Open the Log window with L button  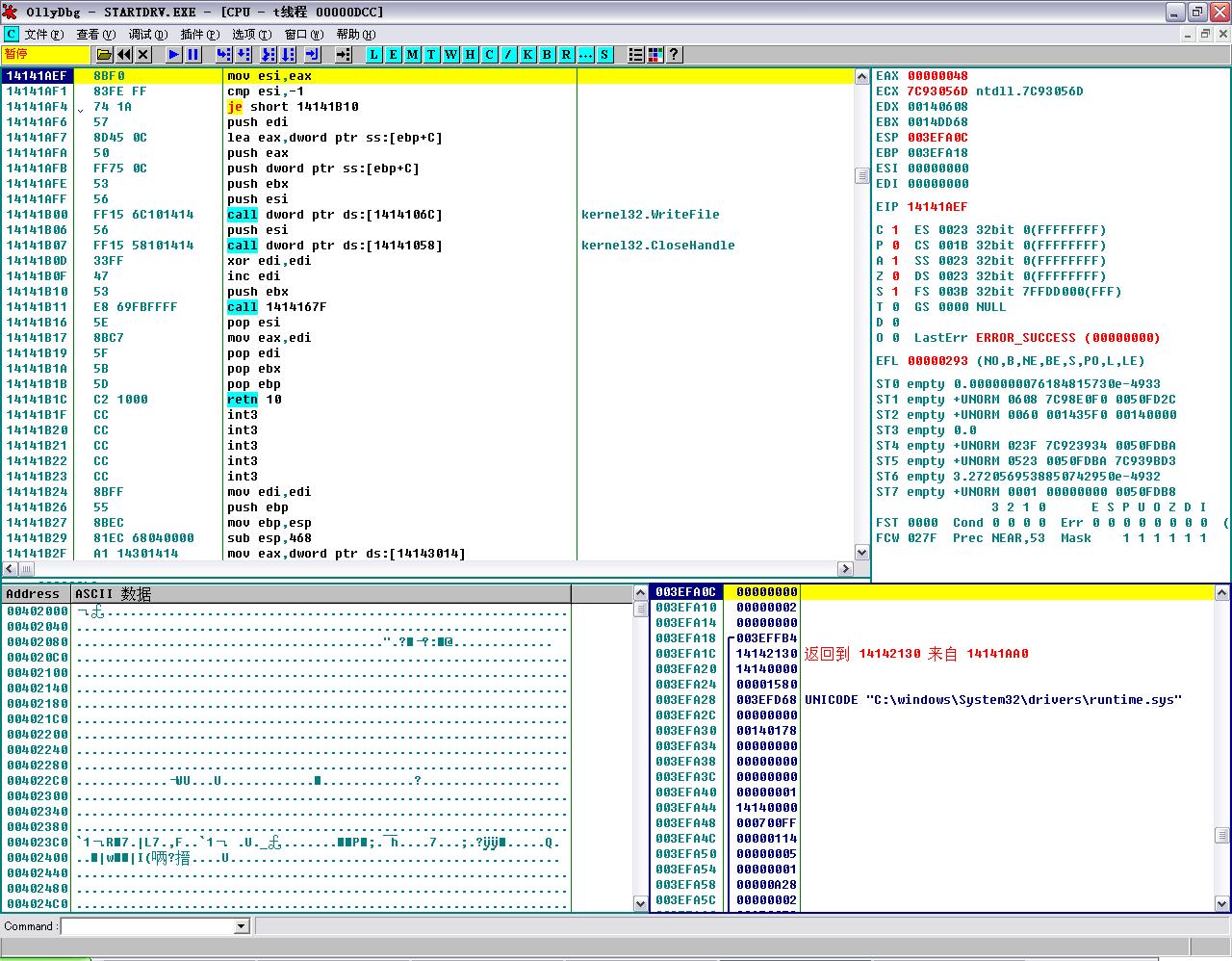(373, 55)
